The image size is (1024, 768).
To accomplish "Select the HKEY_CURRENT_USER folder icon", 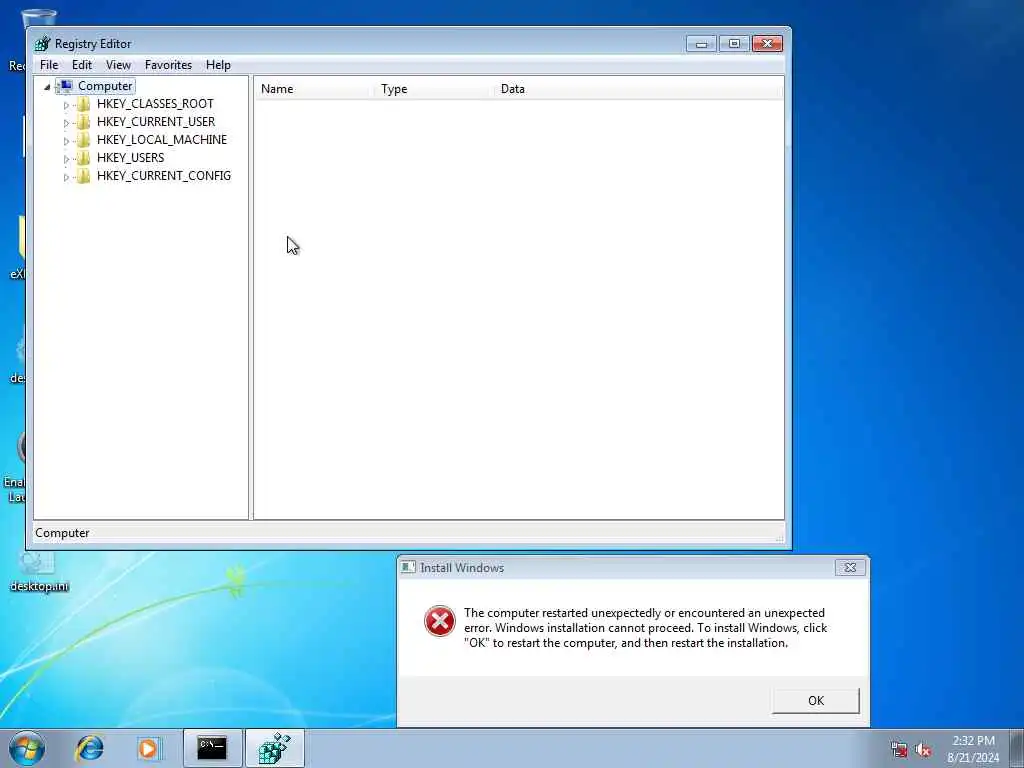I will 83,121.
